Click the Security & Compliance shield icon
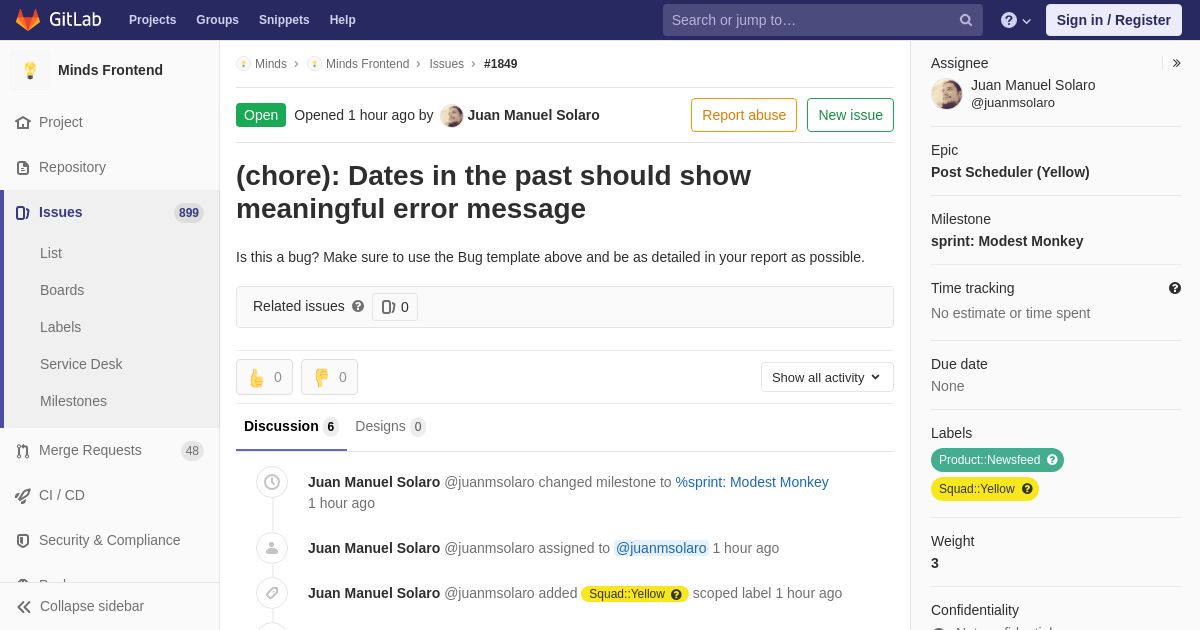Screen dimensions: 1200x630 tap(23, 541)
